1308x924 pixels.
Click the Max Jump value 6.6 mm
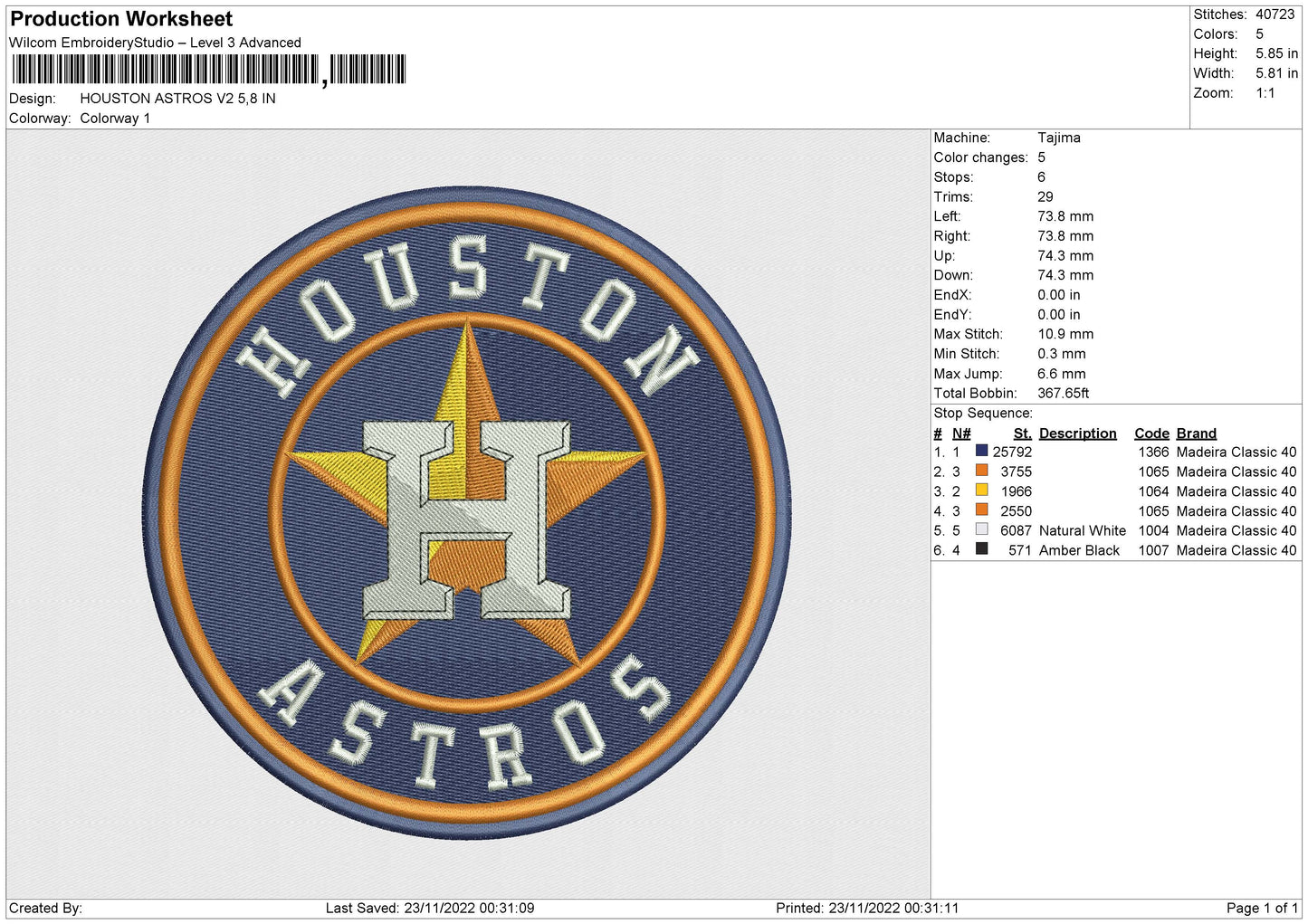pyautogui.click(x=1061, y=374)
